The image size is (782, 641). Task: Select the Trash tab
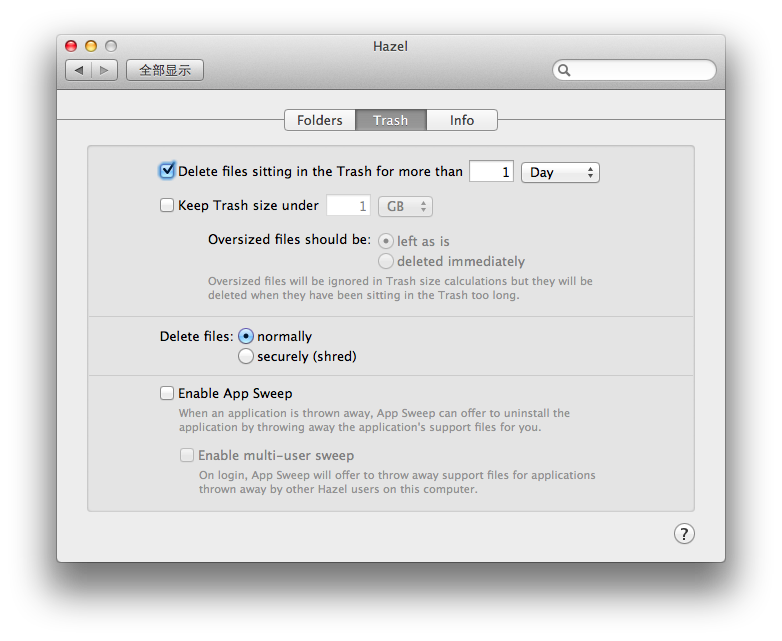(x=391, y=120)
